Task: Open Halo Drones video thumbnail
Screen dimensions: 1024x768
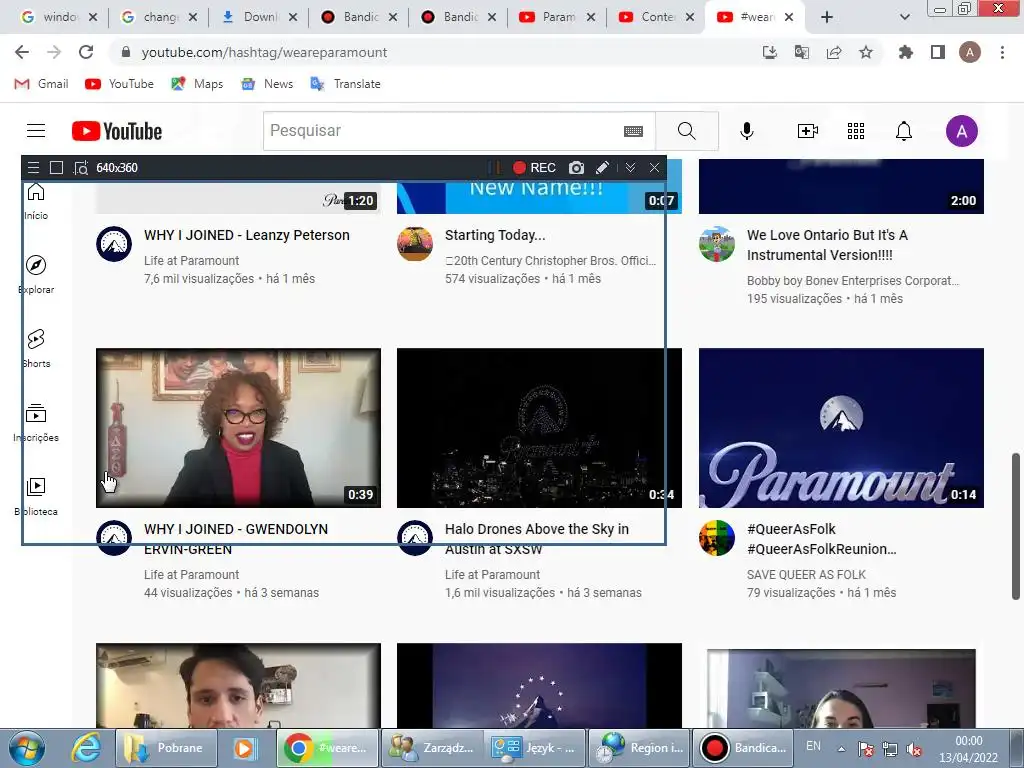Action: pyautogui.click(x=539, y=428)
